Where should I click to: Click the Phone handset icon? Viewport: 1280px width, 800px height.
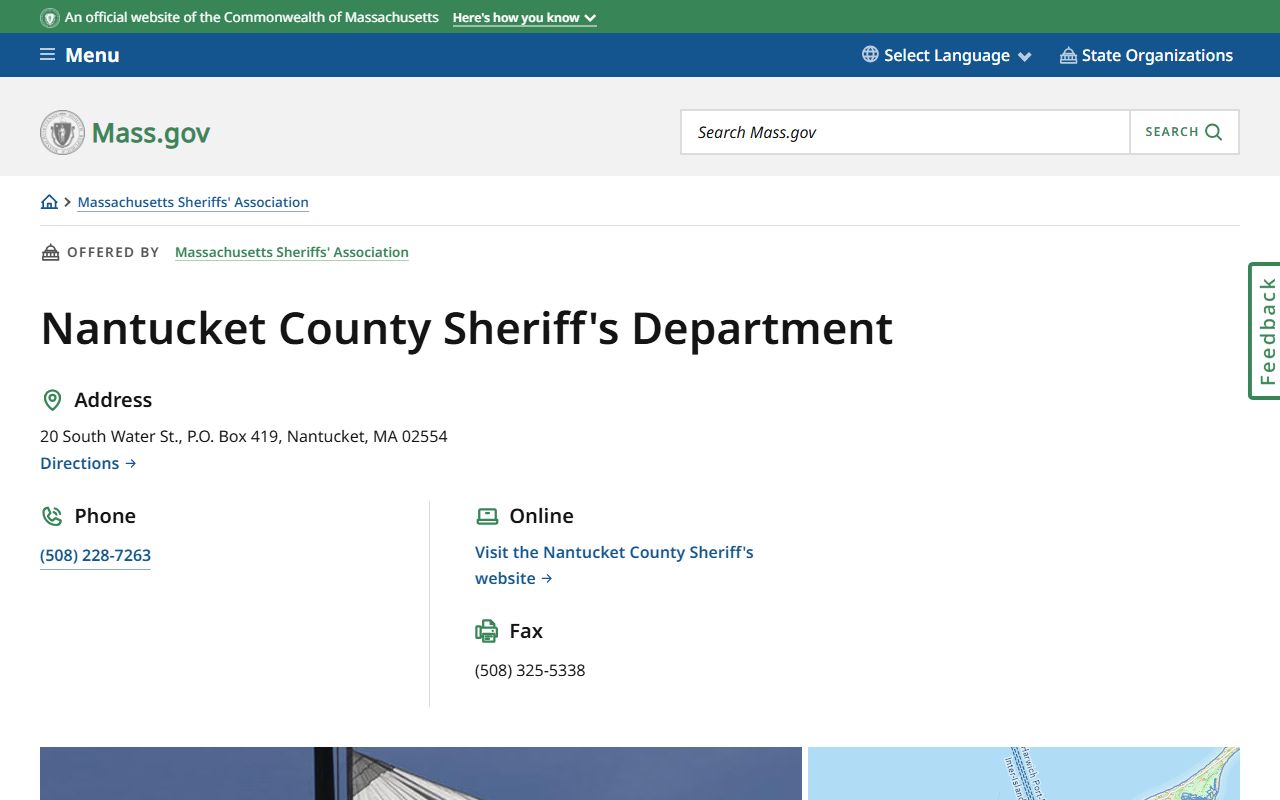[x=52, y=516]
